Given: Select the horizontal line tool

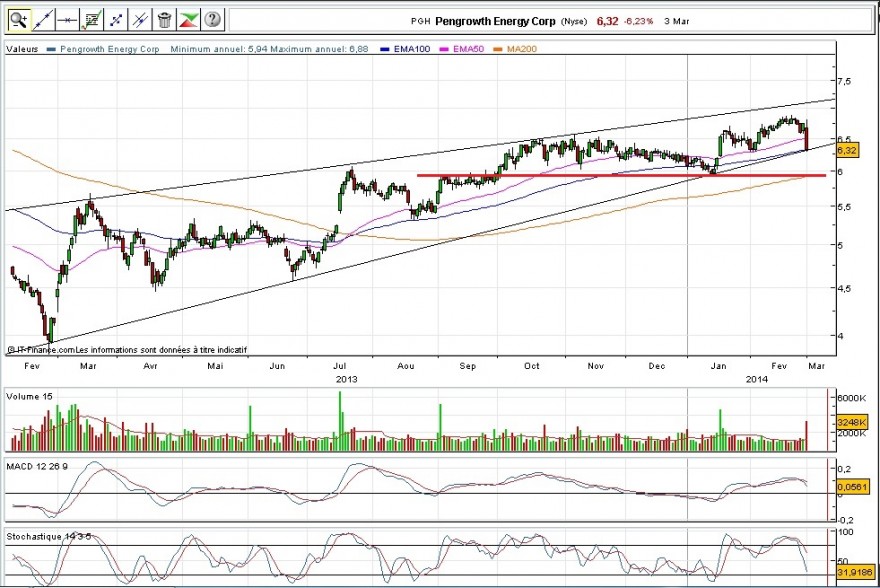Looking at the screenshot, I should tap(67, 20).
